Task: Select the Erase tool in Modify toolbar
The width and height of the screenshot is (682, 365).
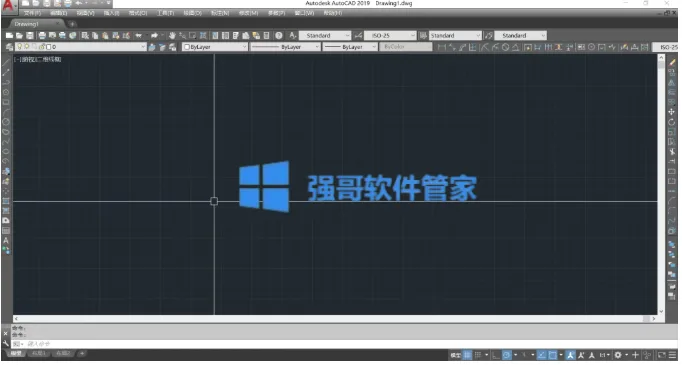Action: (x=672, y=63)
